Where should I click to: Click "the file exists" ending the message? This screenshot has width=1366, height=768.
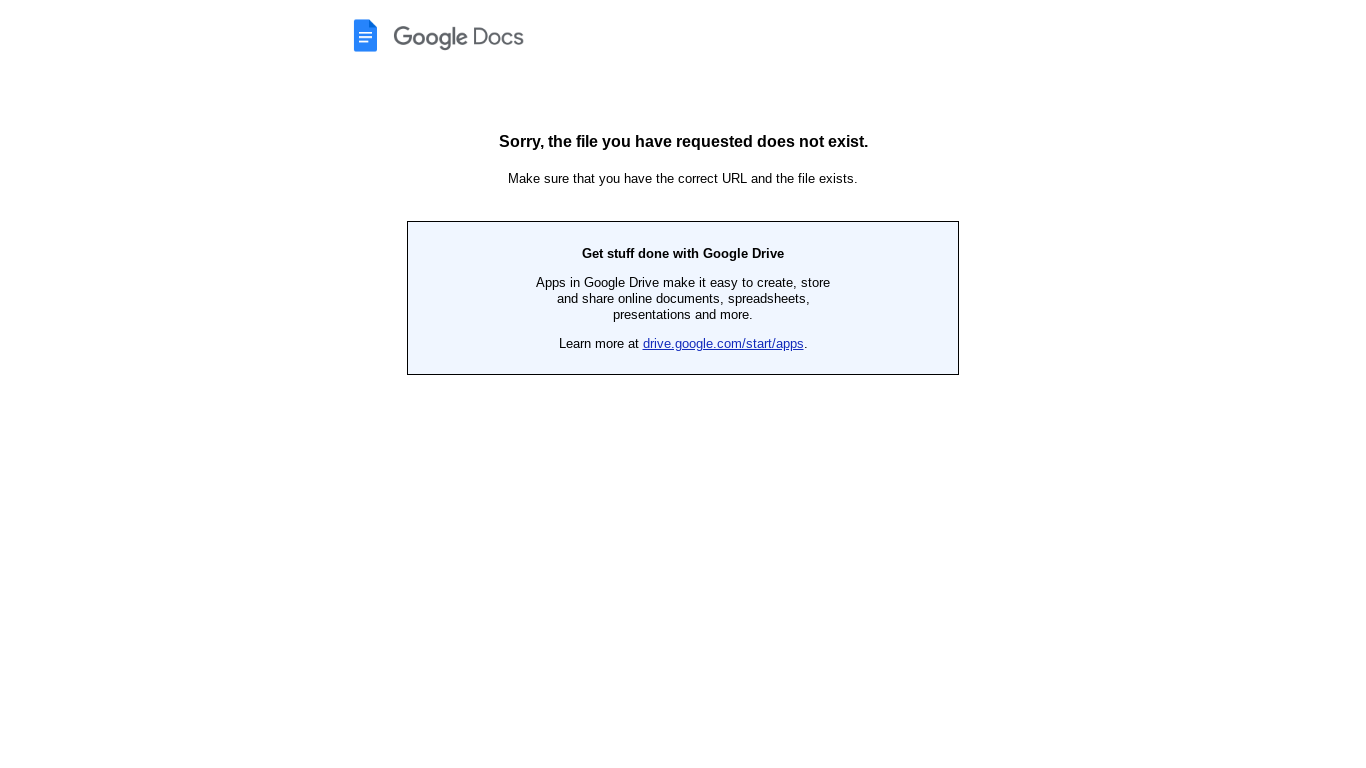(816, 179)
